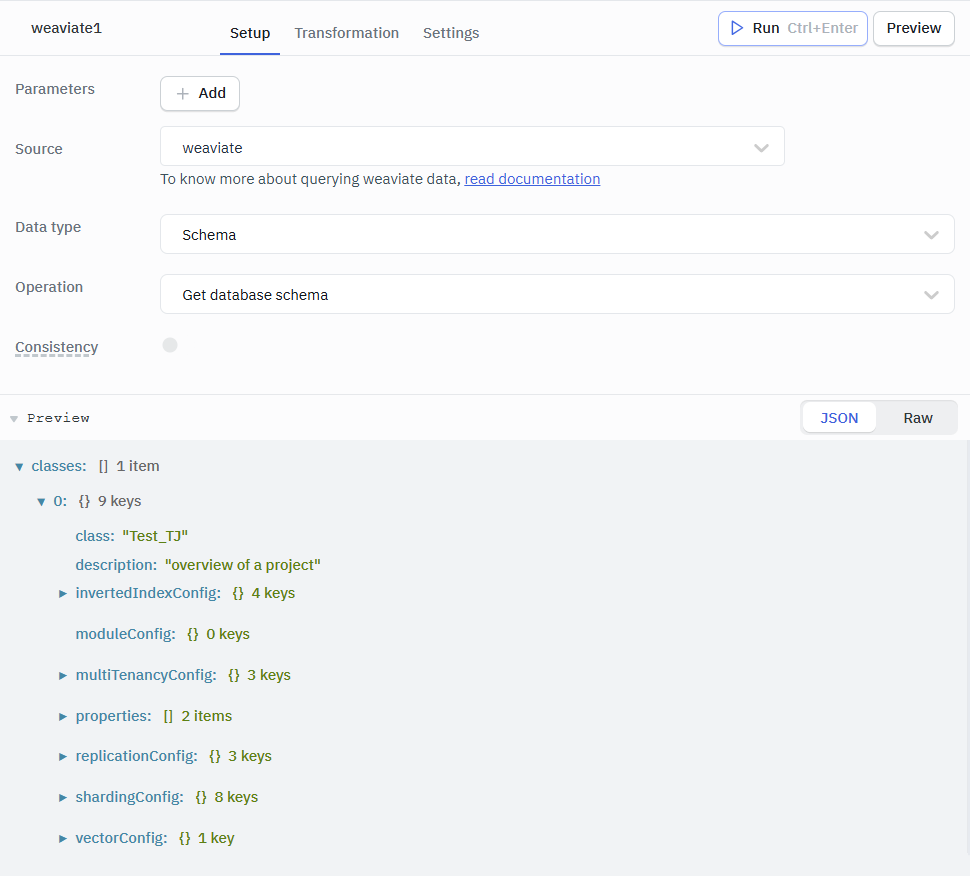Click the moduleConfig 0 keys entry
Screen dimensions: 970x876
(x=163, y=634)
